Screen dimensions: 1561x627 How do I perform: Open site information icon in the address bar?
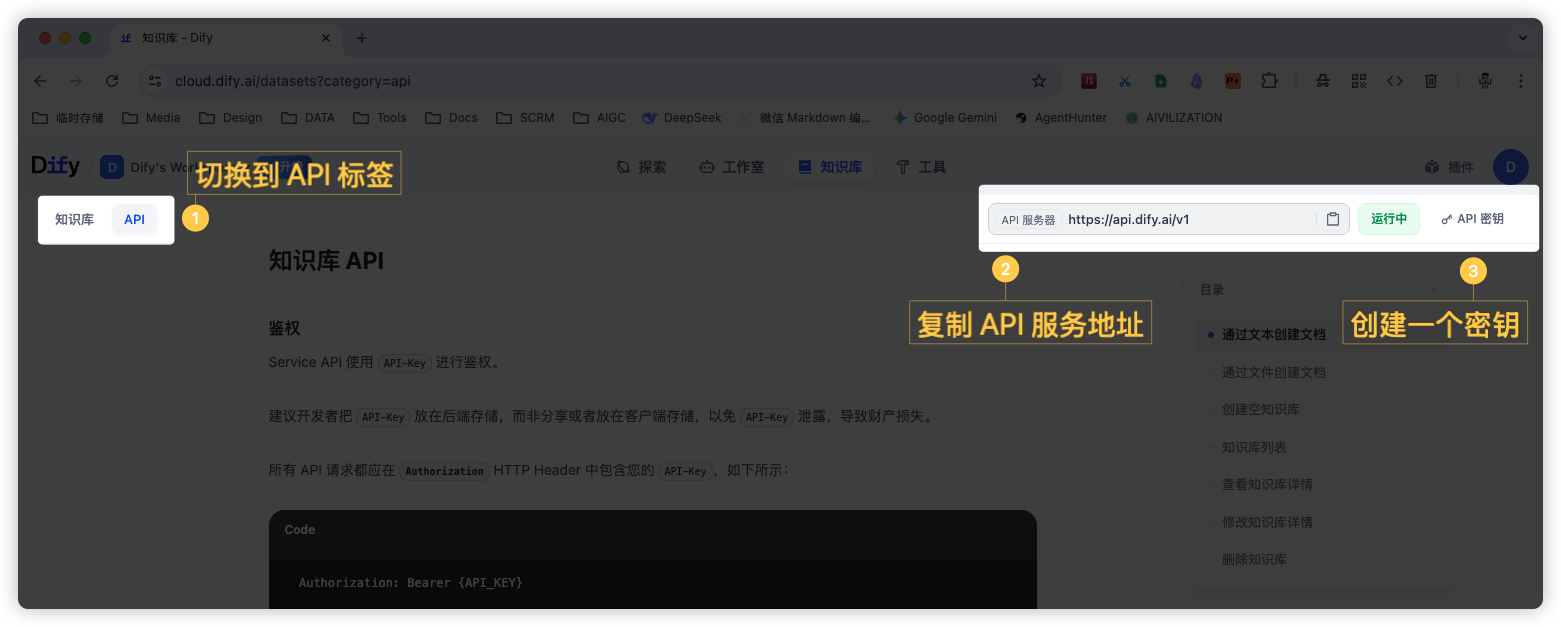pyautogui.click(x=154, y=81)
